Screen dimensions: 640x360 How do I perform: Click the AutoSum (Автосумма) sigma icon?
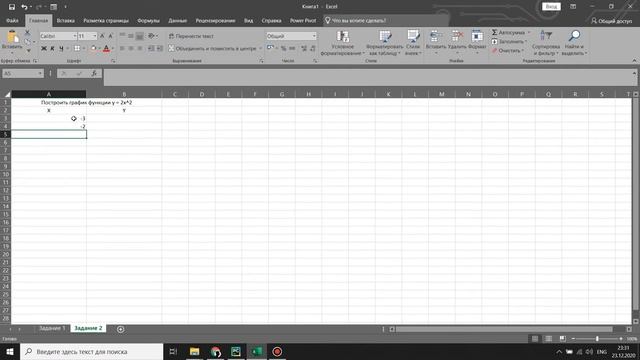pyautogui.click(x=494, y=33)
